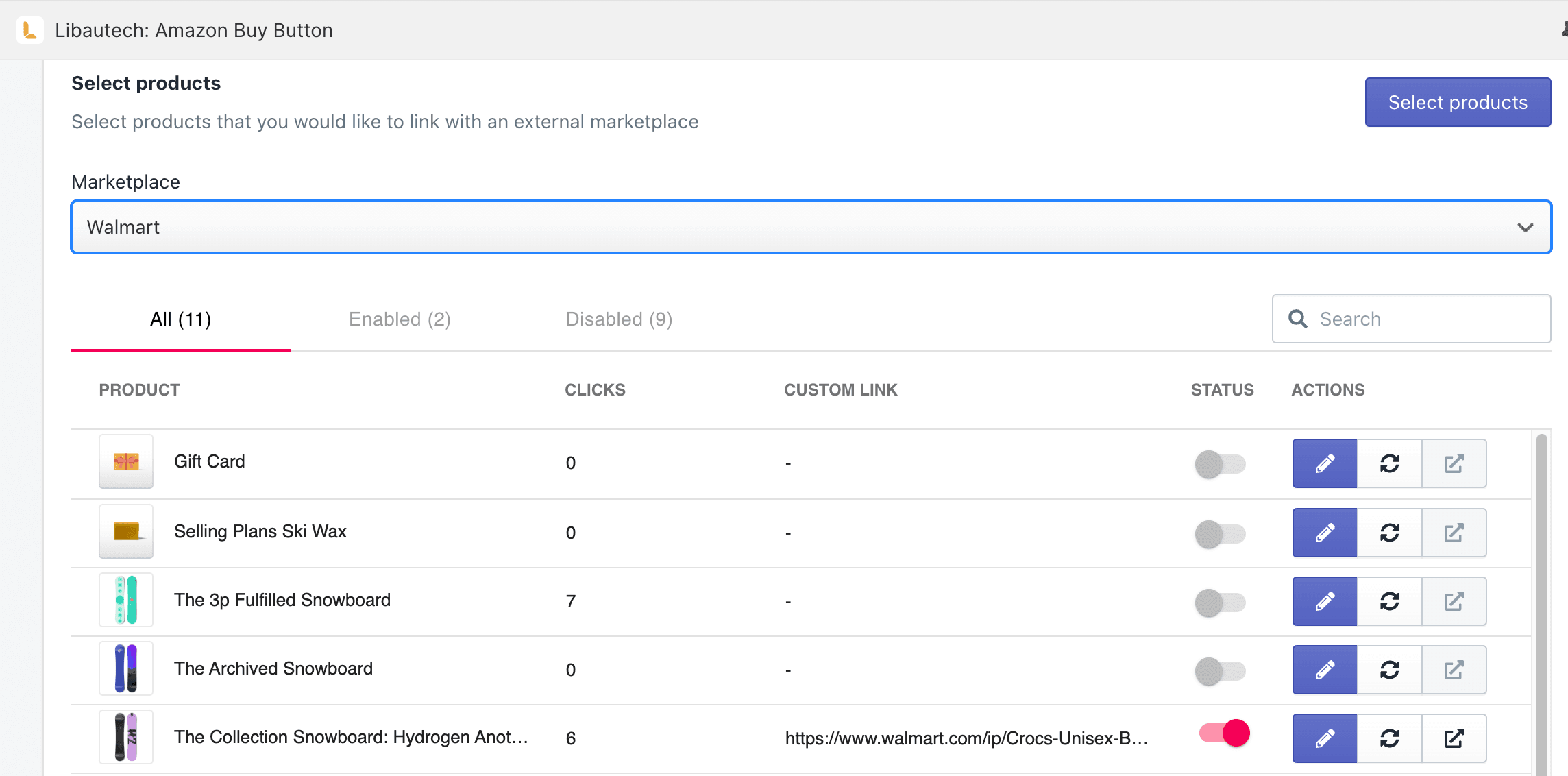Edit the Gift Card product link
The width and height of the screenshot is (1568, 776).
[x=1325, y=463]
